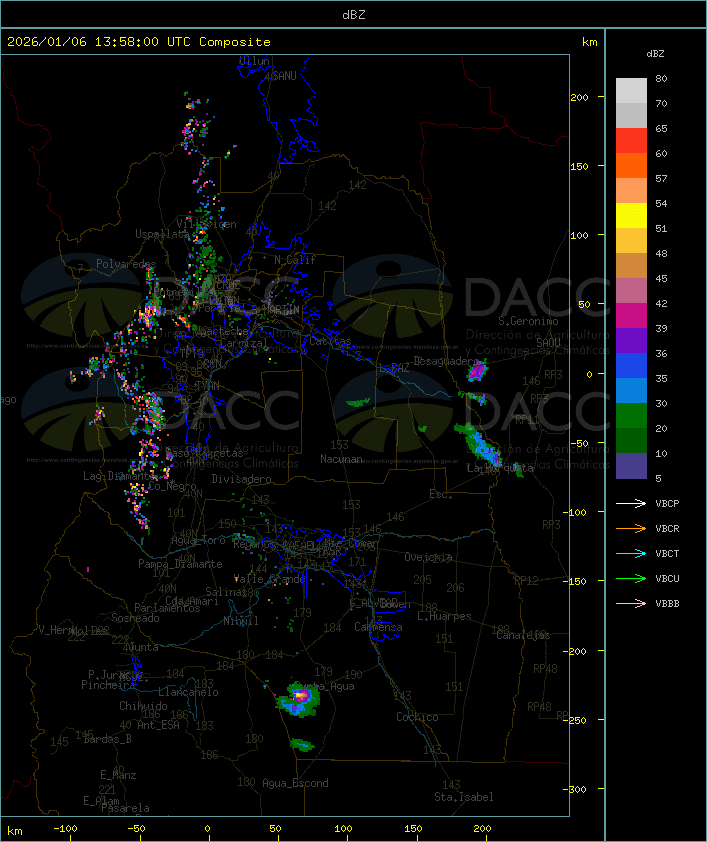The width and height of the screenshot is (707, 842).
Task: Pick the green 20-30 dBZ legend swatch
Action: 631,416
